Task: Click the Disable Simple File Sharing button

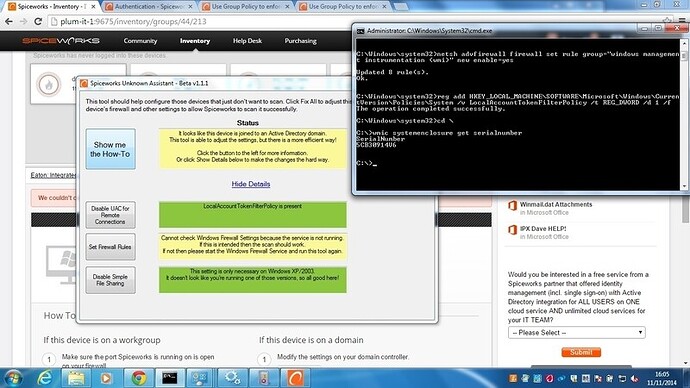Action: tap(110, 280)
